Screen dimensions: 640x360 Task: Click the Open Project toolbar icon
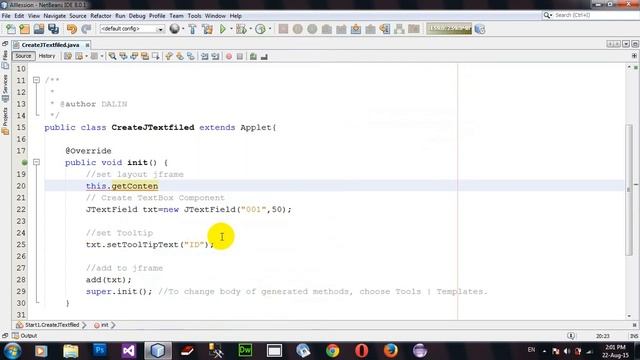[39, 29]
